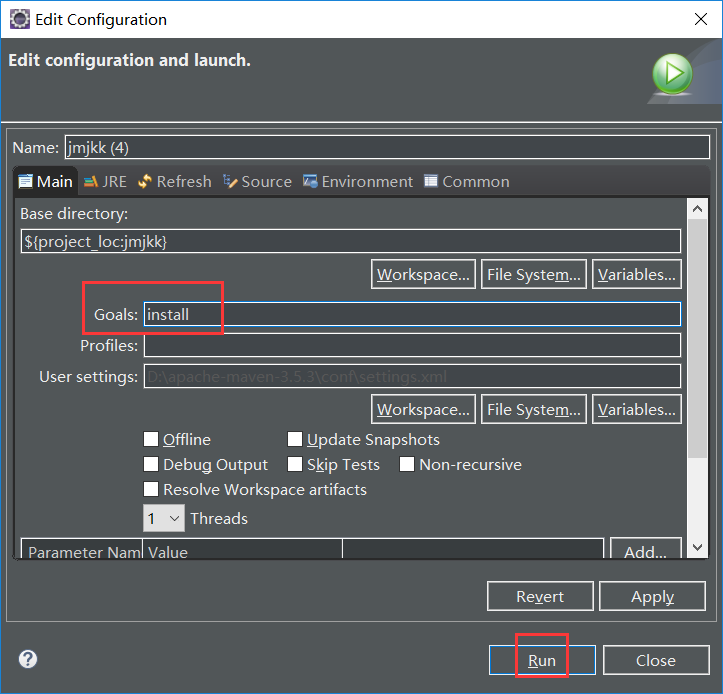Viewport: 723px width, 694px height.
Task: Open the Threads count dropdown
Action: [x=164, y=518]
